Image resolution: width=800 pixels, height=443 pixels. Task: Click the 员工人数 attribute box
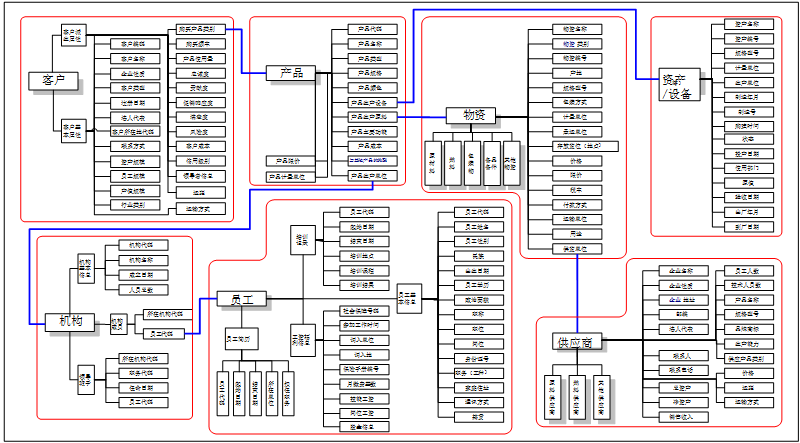(749, 270)
